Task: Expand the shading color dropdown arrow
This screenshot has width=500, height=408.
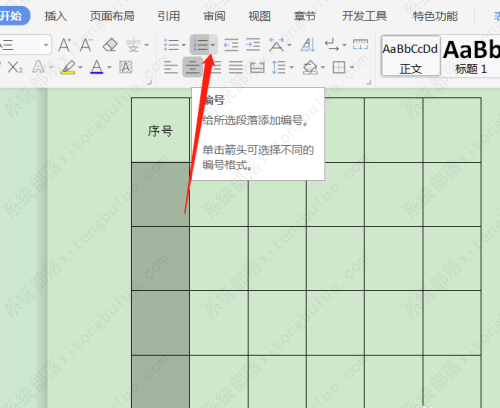Action: (323, 67)
